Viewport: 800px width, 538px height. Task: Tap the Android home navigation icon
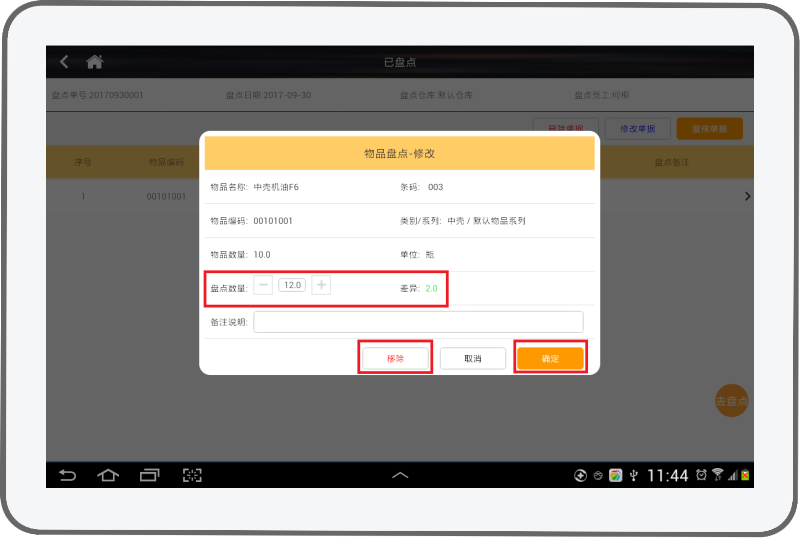click(108, 475)
